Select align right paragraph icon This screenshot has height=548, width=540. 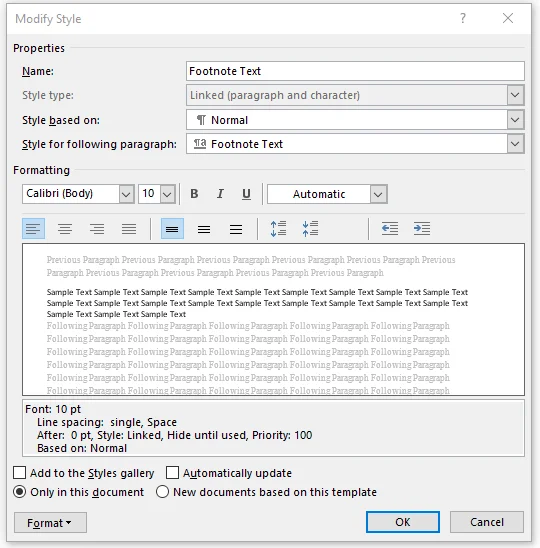tap(97, 229)
